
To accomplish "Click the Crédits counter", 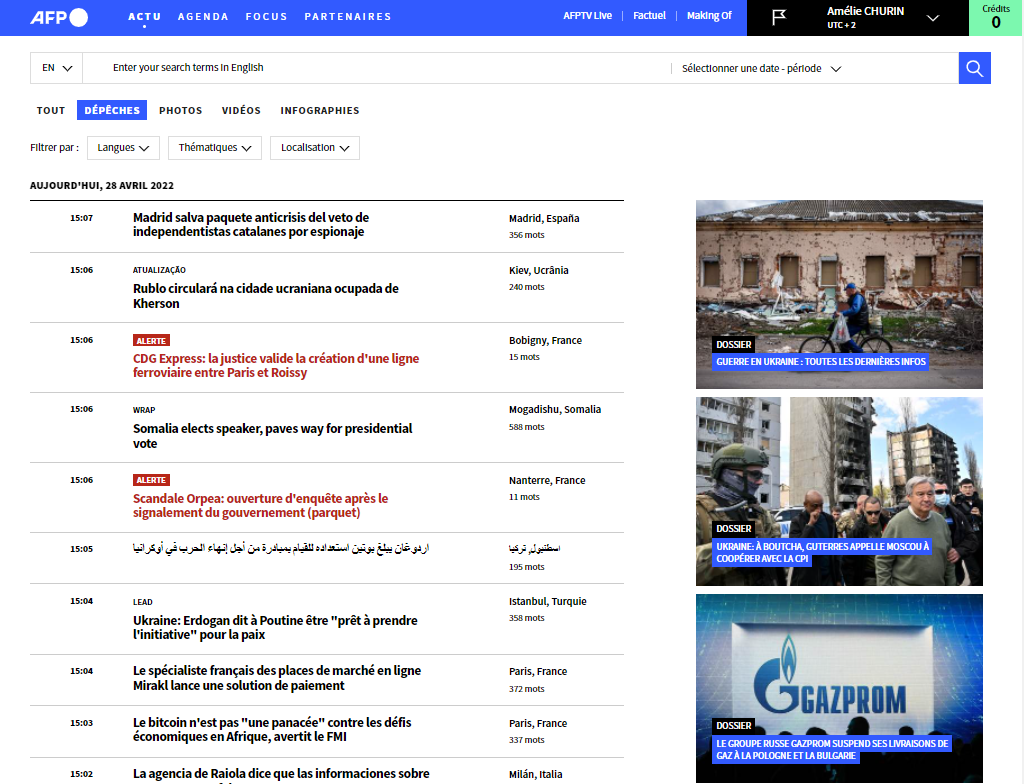I will (996, 18).
